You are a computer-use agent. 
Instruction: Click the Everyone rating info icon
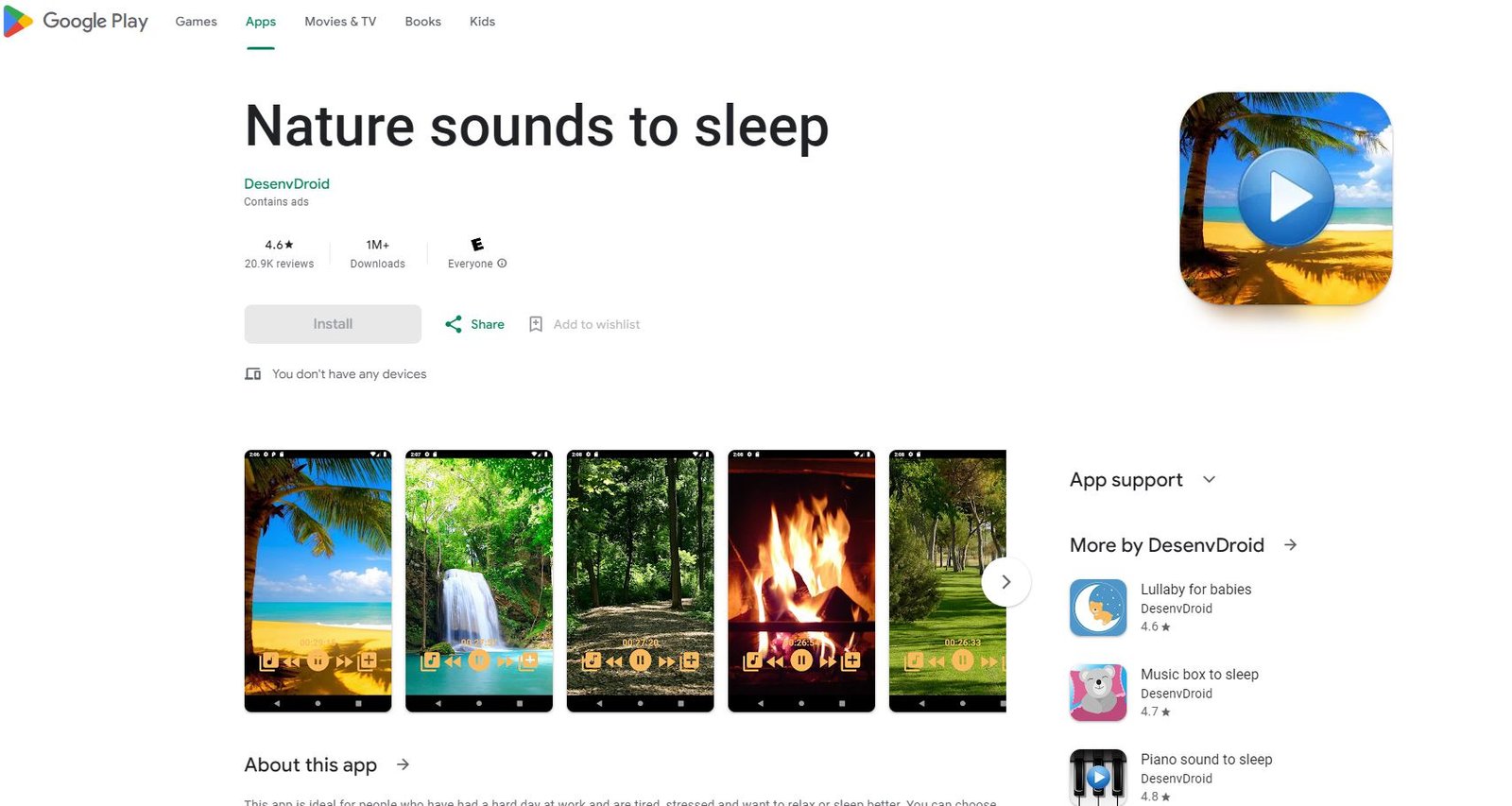click(502, 264)
